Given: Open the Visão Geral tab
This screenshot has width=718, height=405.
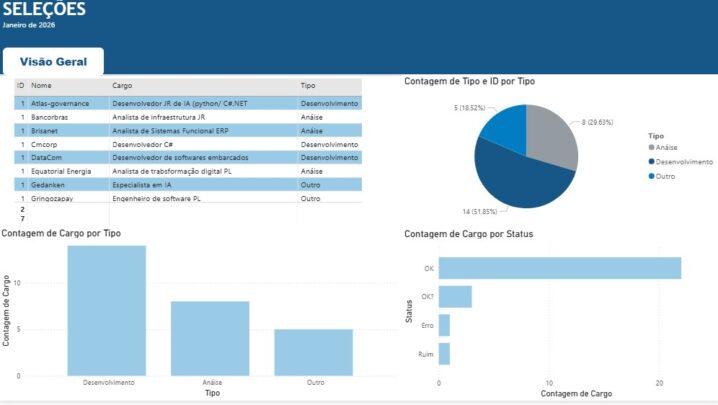Looking at the screenshot, I should pyautogui.click(x=54, y=61).
